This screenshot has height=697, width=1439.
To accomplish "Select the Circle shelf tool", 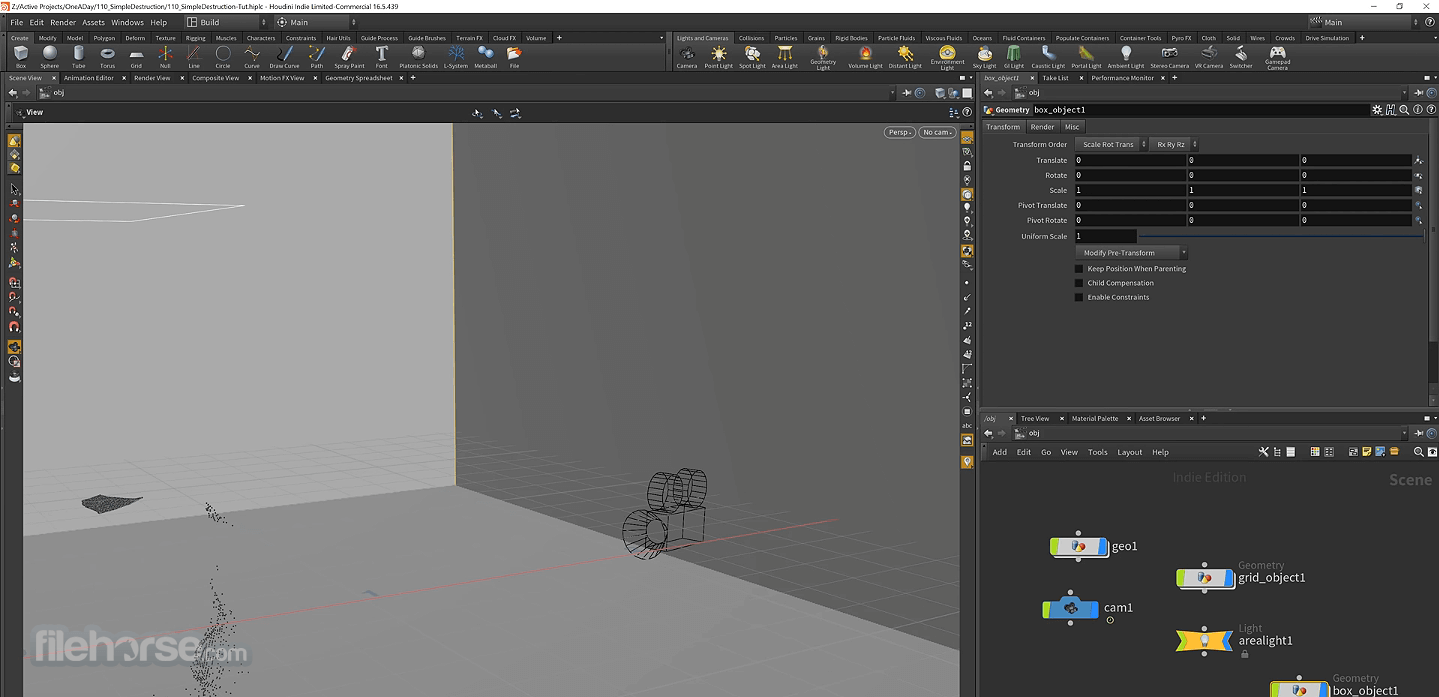I will [223, 56].
